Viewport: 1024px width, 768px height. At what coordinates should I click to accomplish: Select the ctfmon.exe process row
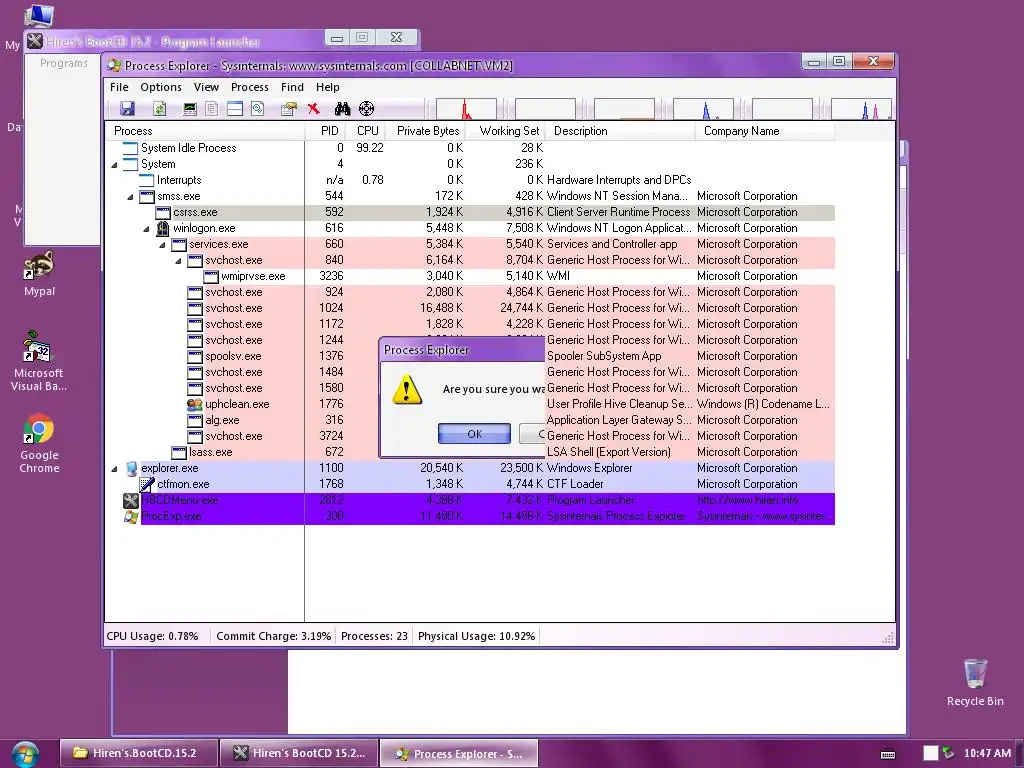[470, 484]
